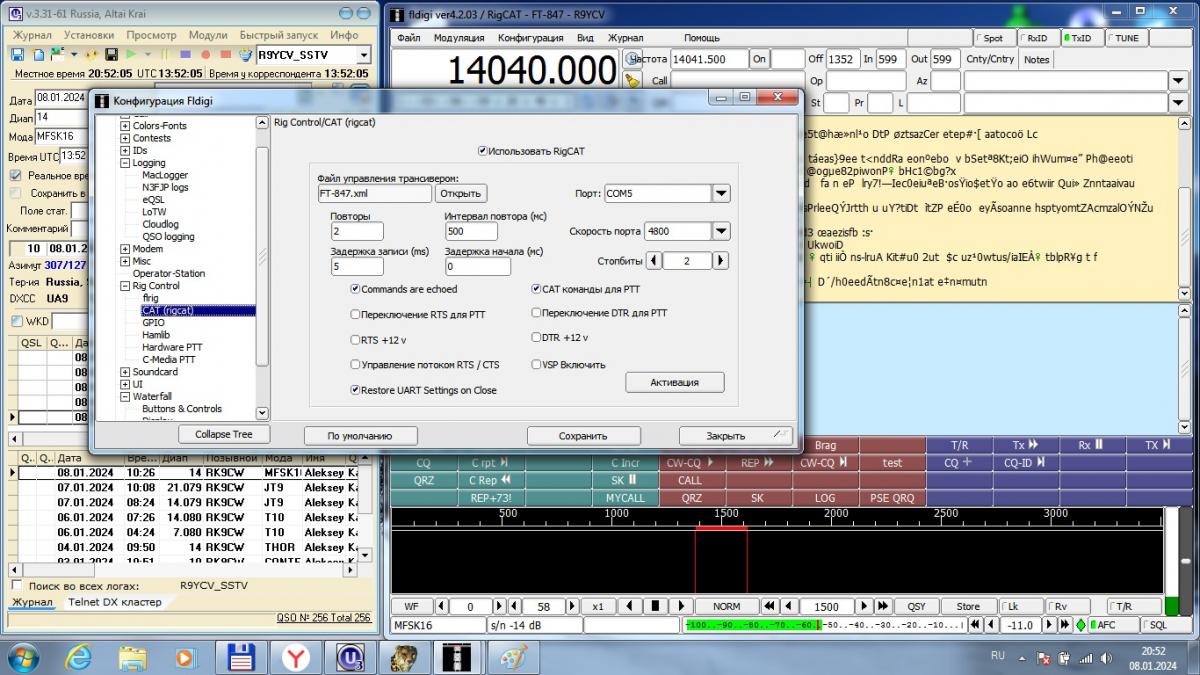Open the COM5 port dropdown
Viewport: 1200px width, 675px height.
coord(721,194)
